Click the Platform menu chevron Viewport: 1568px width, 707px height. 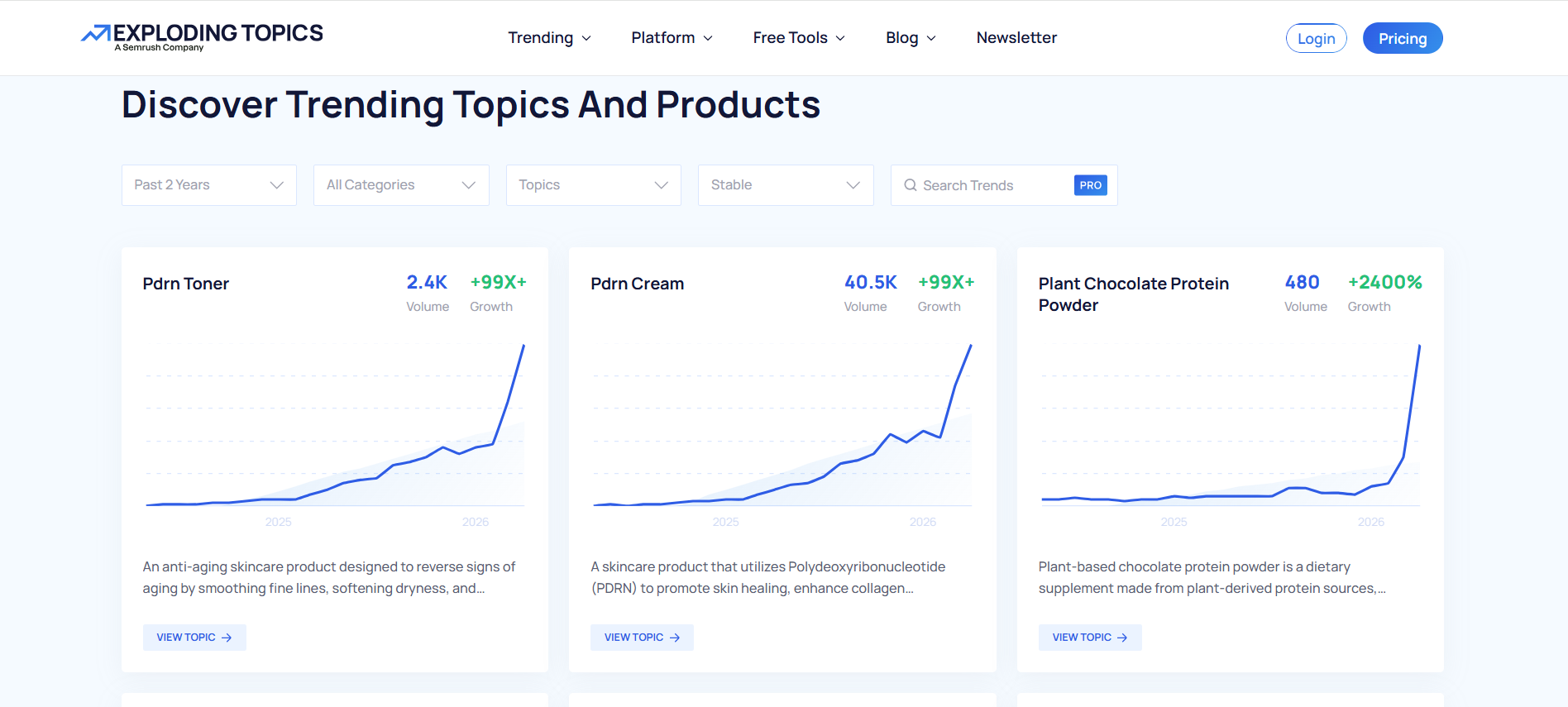[708, 38]
